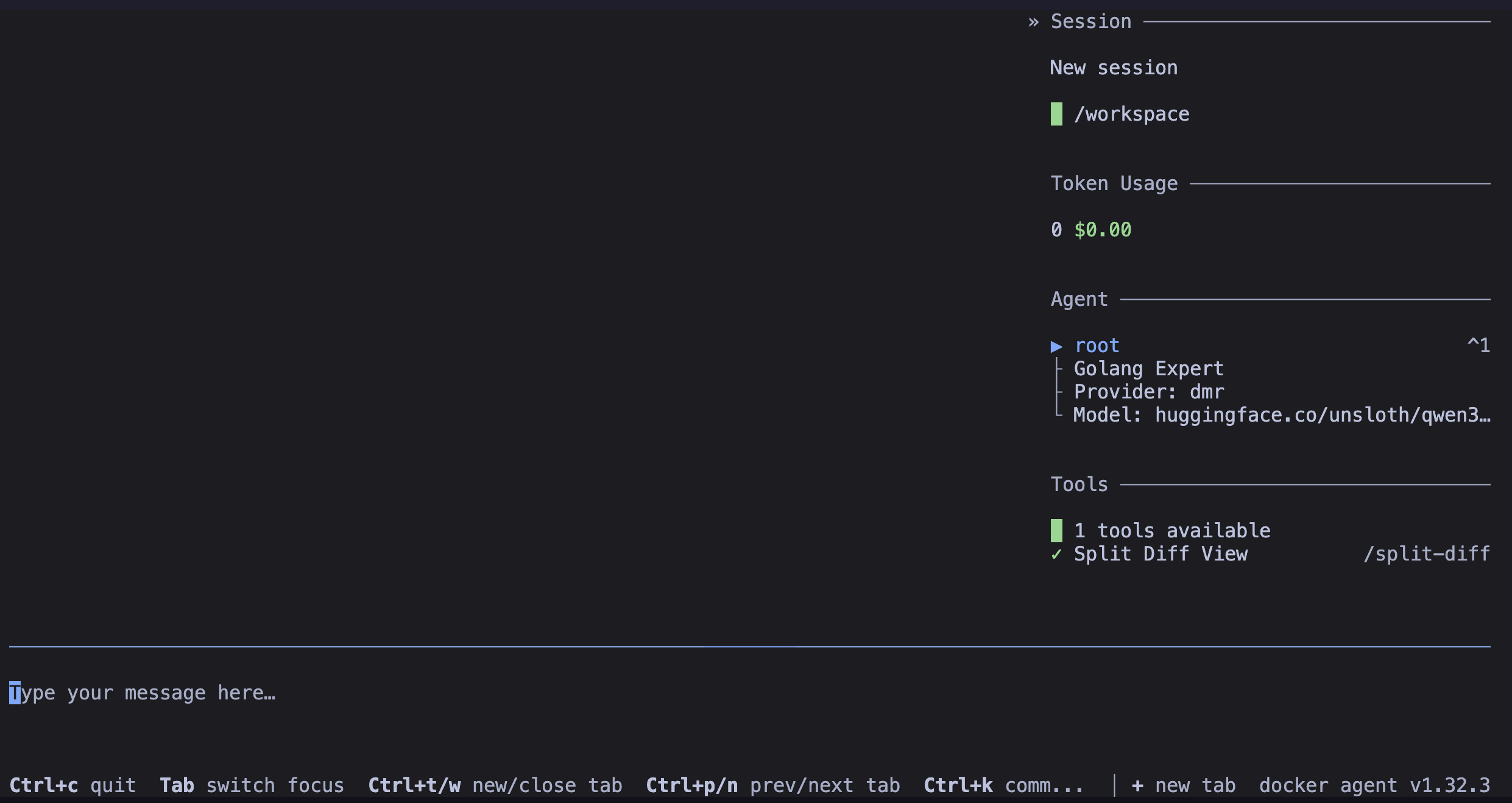This screenshot has width=1512, height=803.
Task: Click the Ctrl+t/w new/close tab hint
Action: [x=495, y=785]
